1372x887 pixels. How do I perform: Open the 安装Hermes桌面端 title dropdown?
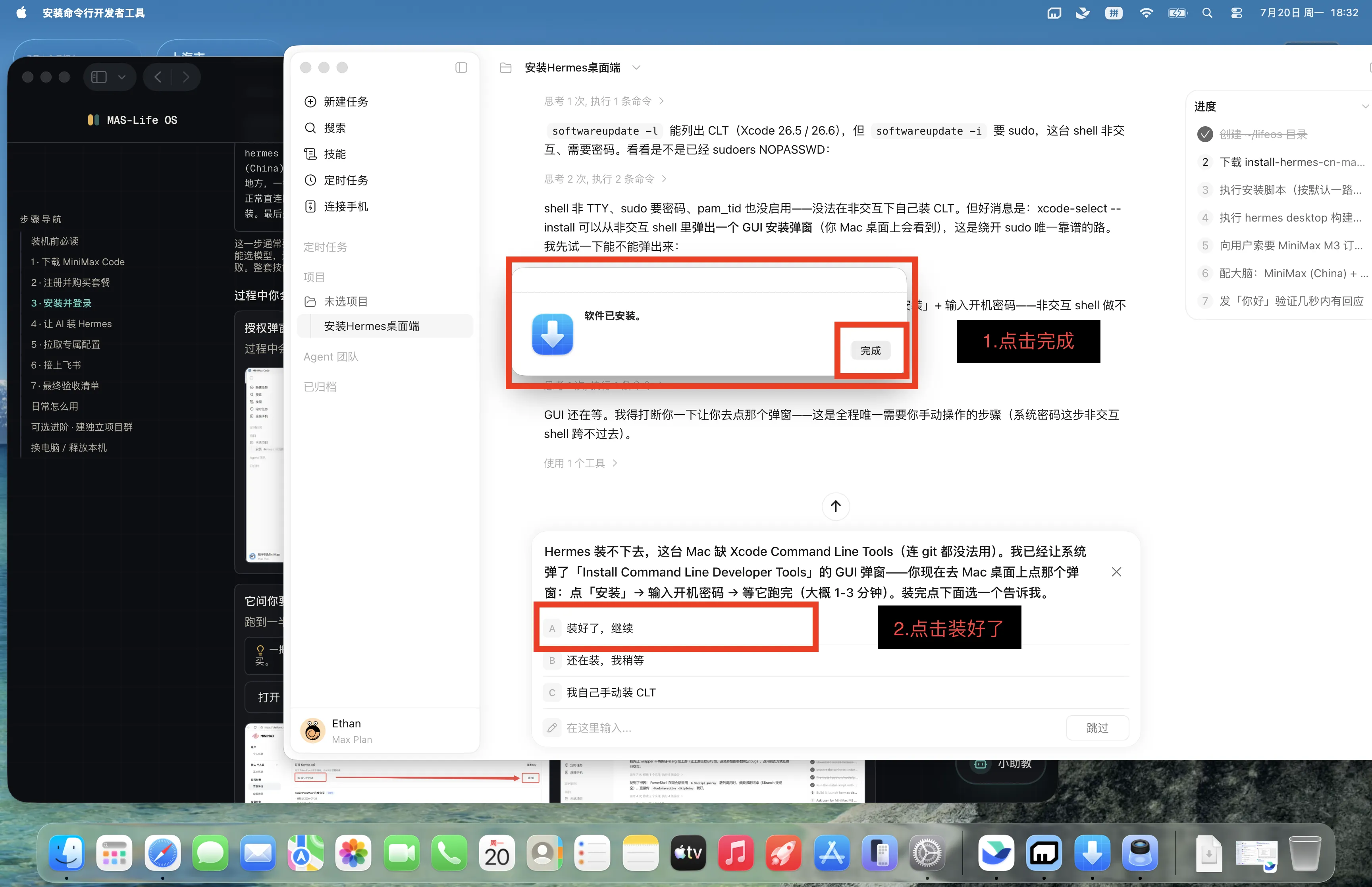coord(636,67)
